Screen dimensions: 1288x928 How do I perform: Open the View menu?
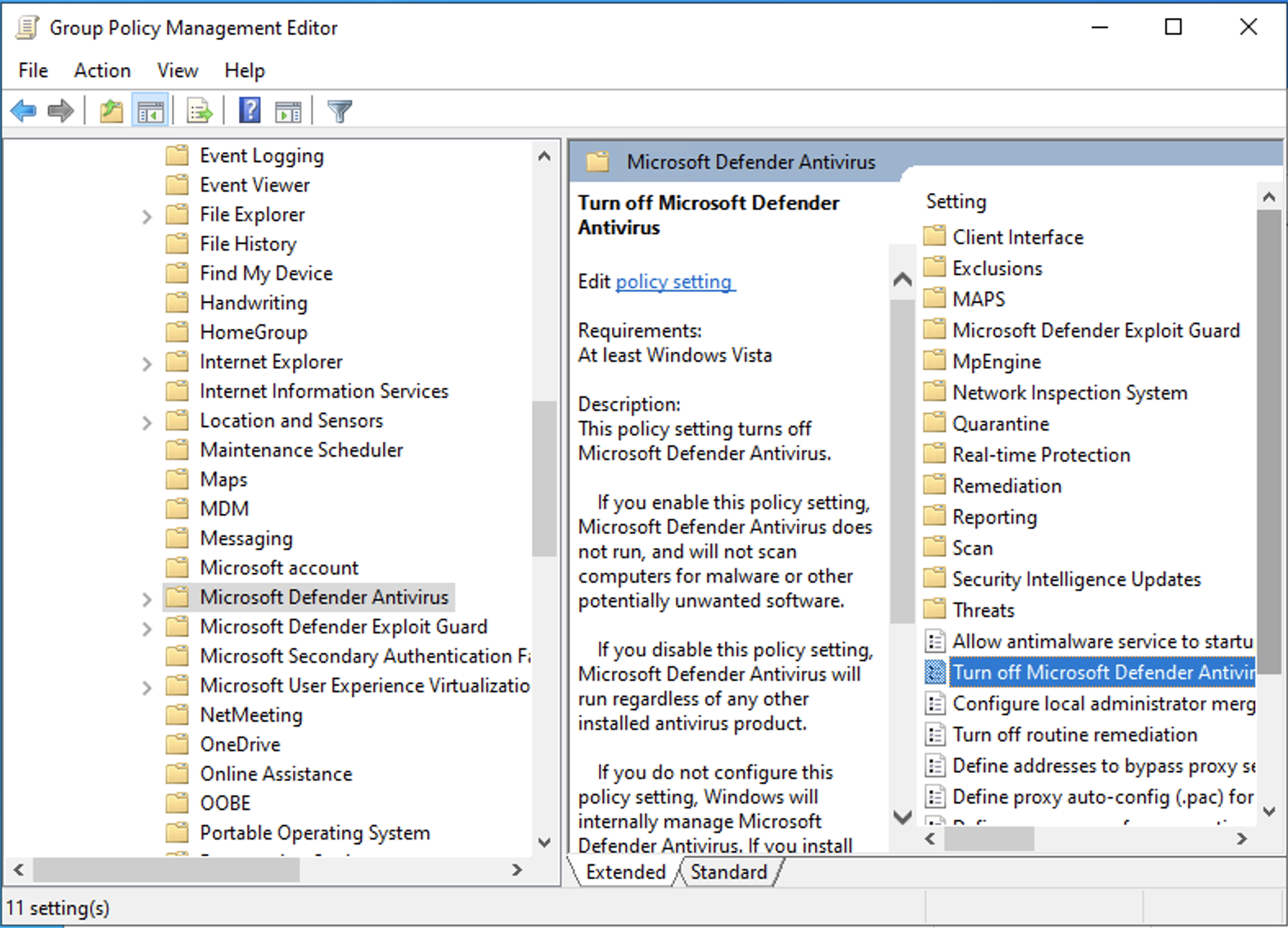(x=178, y=70)
